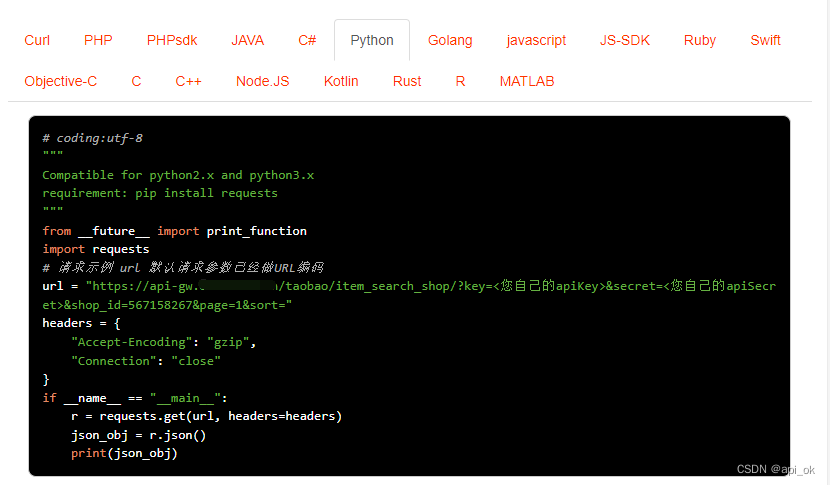Click the Chinese URL-encoding comment line
Viewport: 830px width, 485px height.
[183, 268]
